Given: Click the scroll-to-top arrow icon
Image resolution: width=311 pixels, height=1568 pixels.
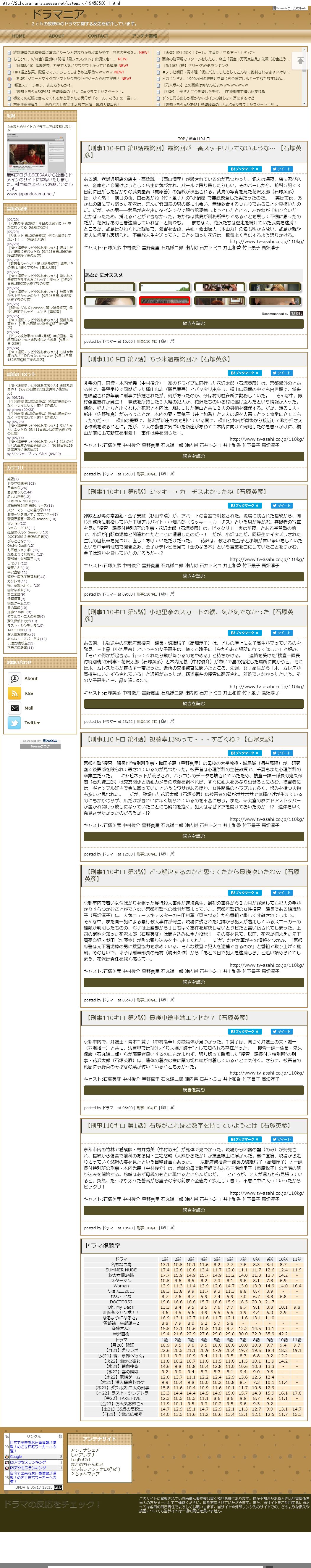Looking at the screenshot, I should coord(300,60).
